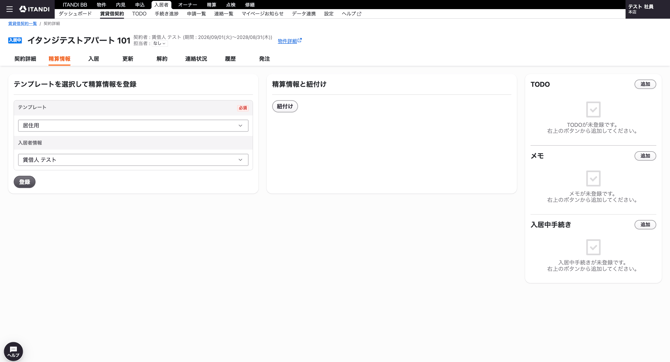
Task: Open データ連携 in the sub menu
Action: tap(304, 14)
